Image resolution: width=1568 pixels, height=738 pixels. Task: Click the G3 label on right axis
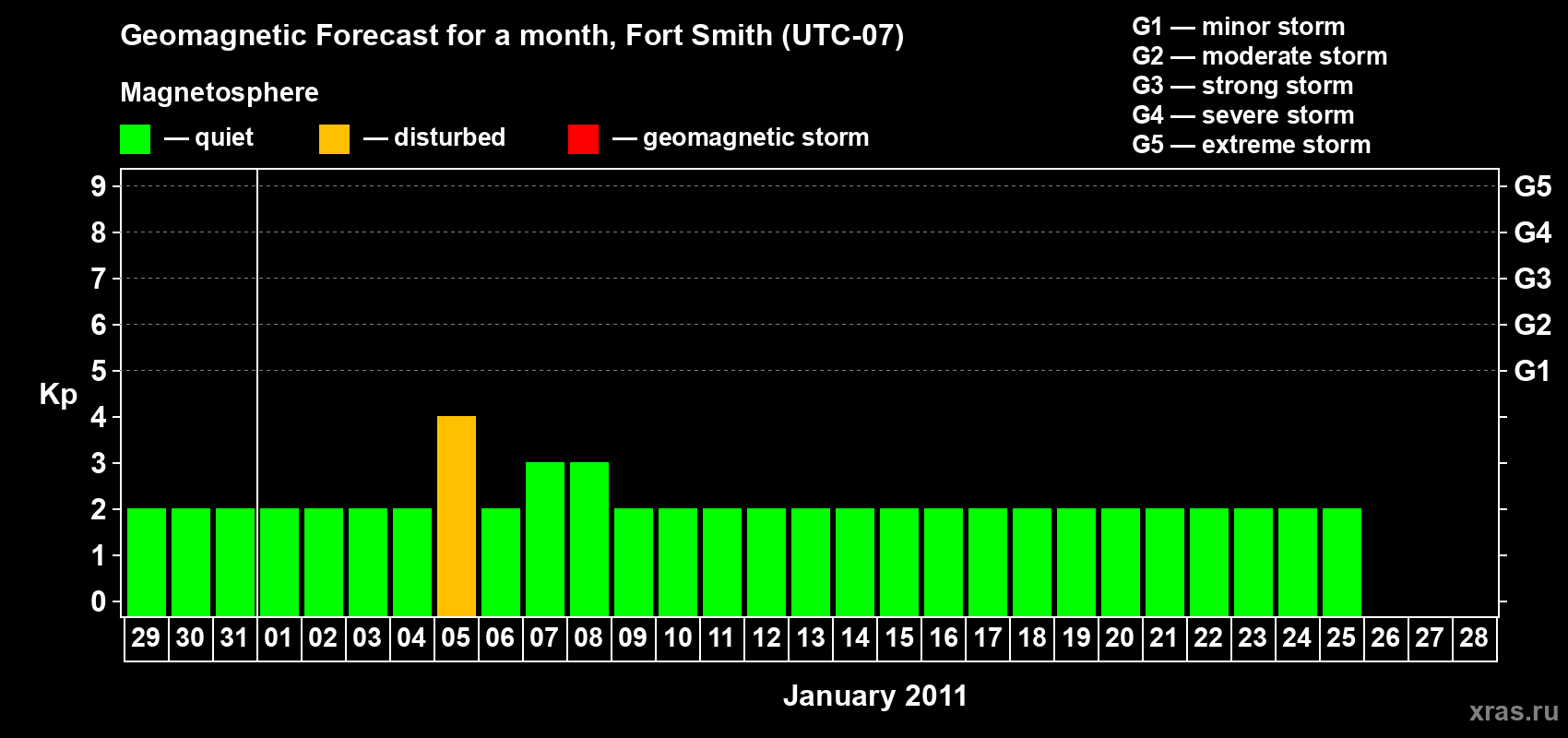click(1533, 279)
